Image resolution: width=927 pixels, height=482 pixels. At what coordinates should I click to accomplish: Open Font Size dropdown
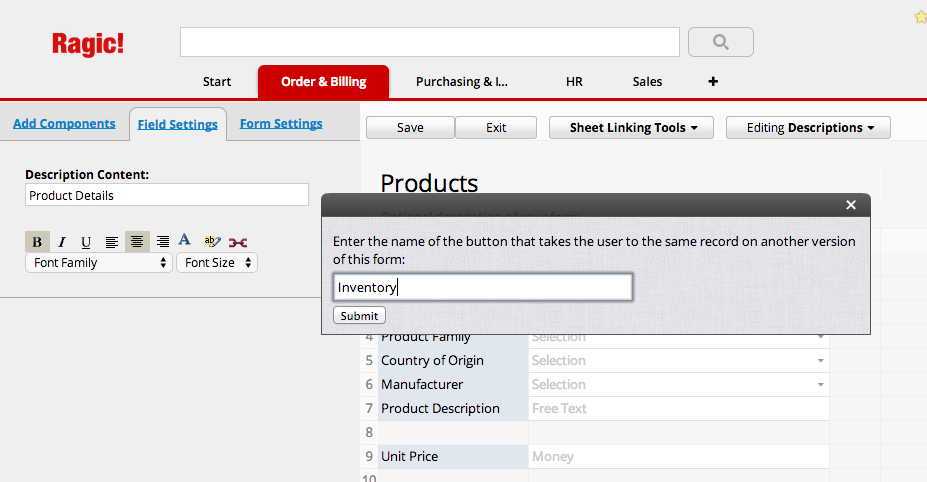(217, 263)
